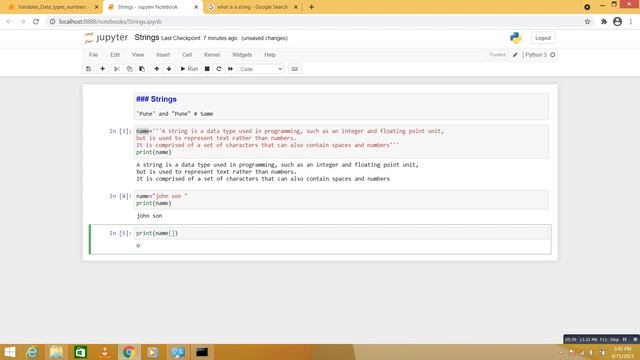
Task: Switch to the Variables_Data_types_numbers tab
Action: coord(52,7)
